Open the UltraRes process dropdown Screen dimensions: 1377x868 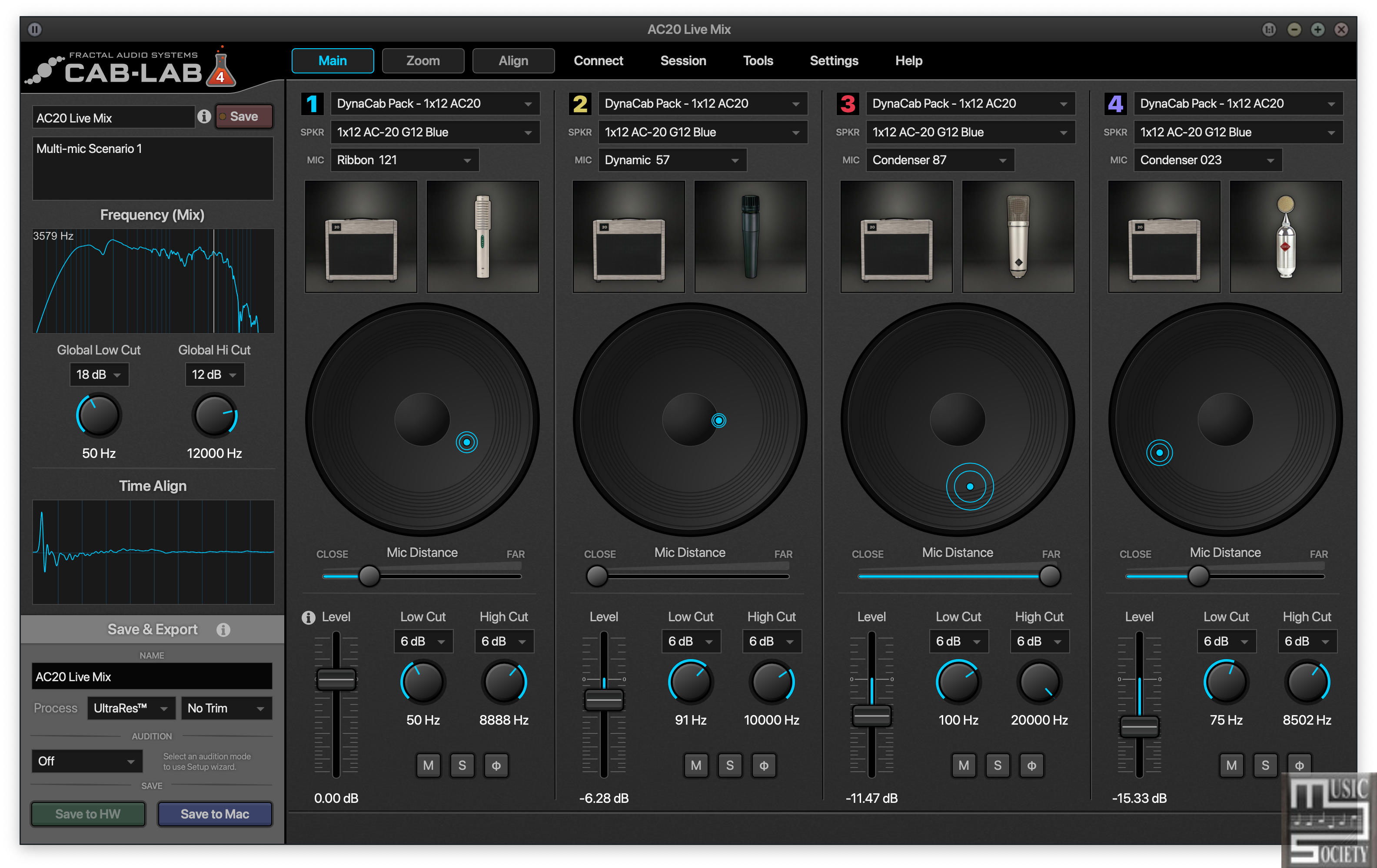(131, 709)
